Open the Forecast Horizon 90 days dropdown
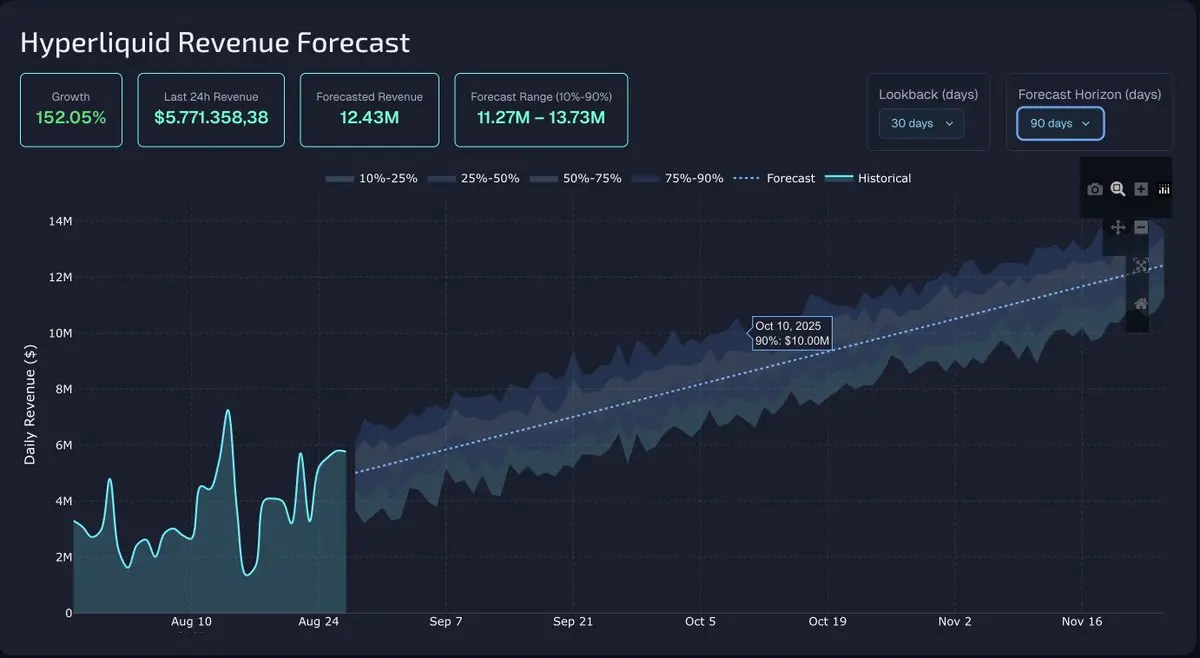The height and width of the screenshot is (658, 1200). 1060,123
